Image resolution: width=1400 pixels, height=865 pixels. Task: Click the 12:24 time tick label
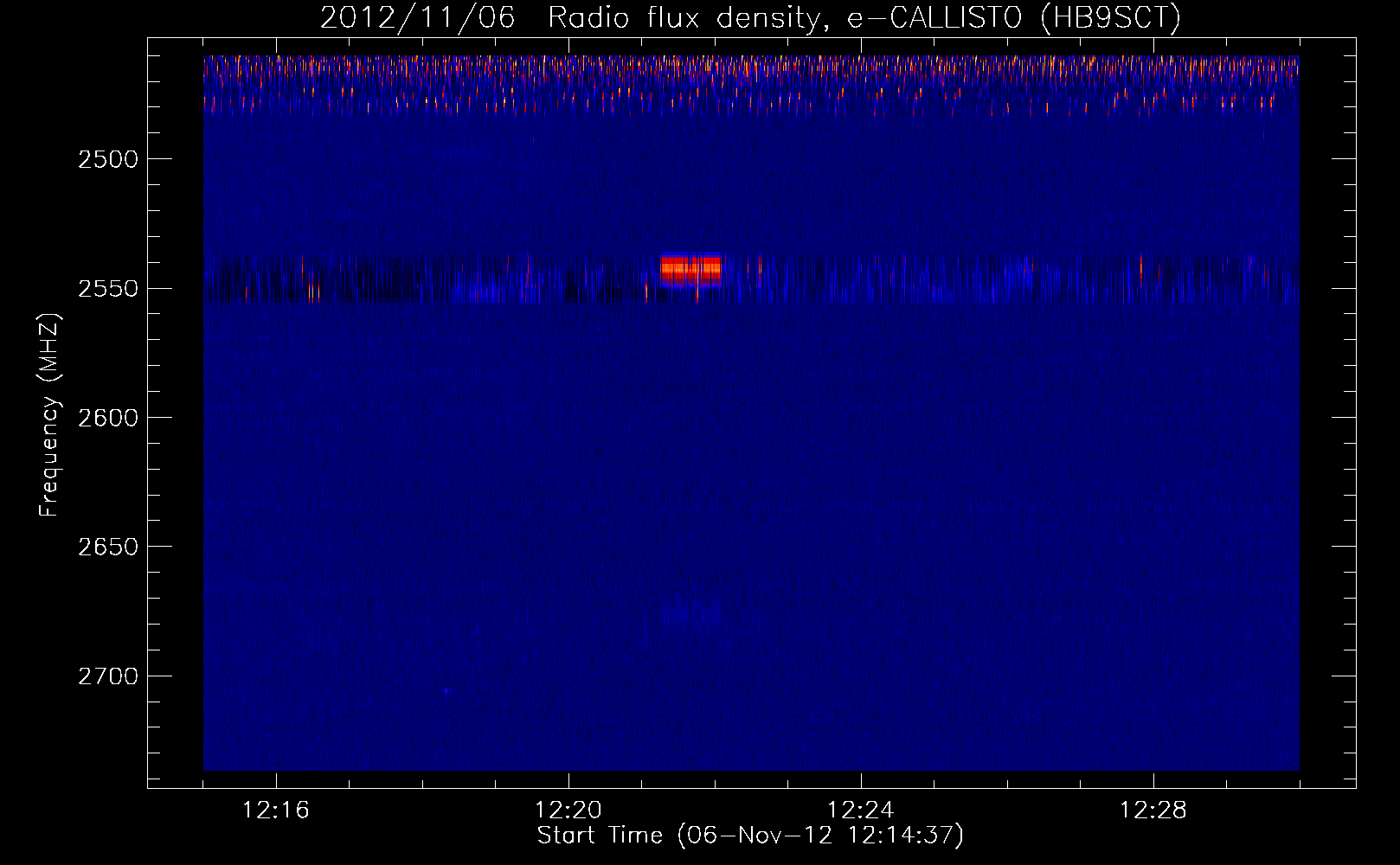[x=861, y=811]
